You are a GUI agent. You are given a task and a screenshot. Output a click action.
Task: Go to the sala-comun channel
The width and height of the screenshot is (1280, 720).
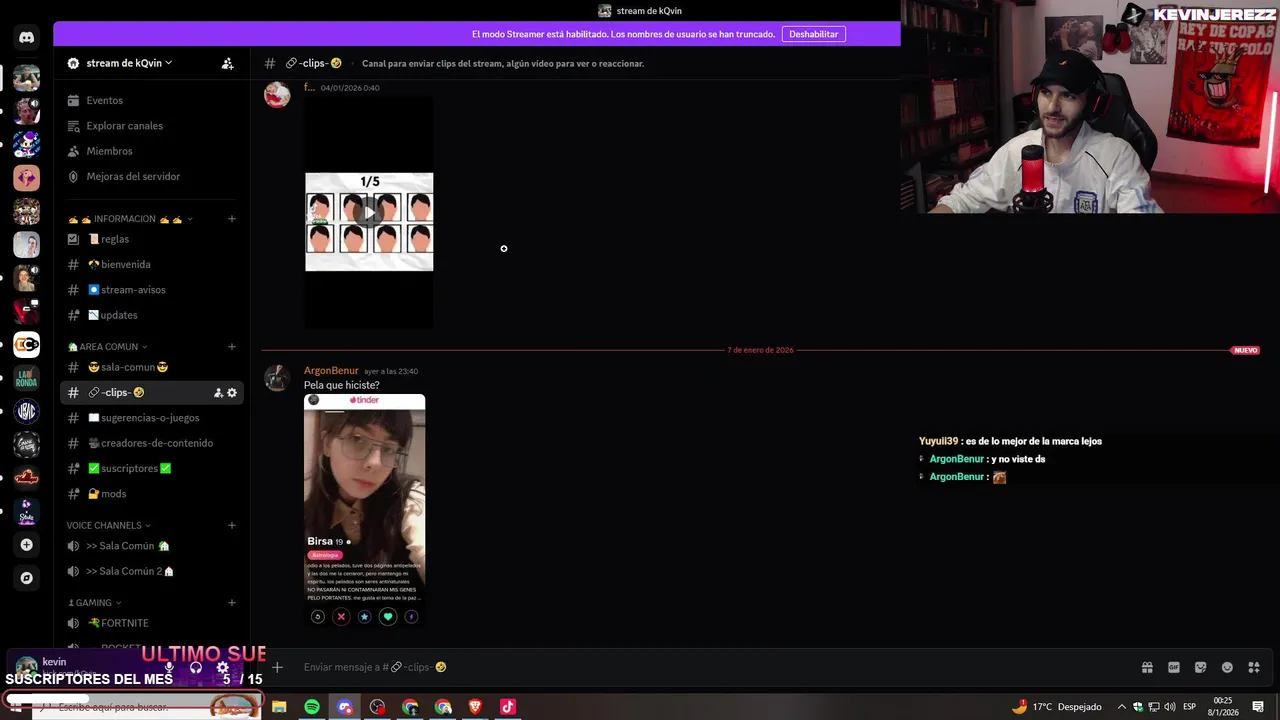(x=152, y=367)
